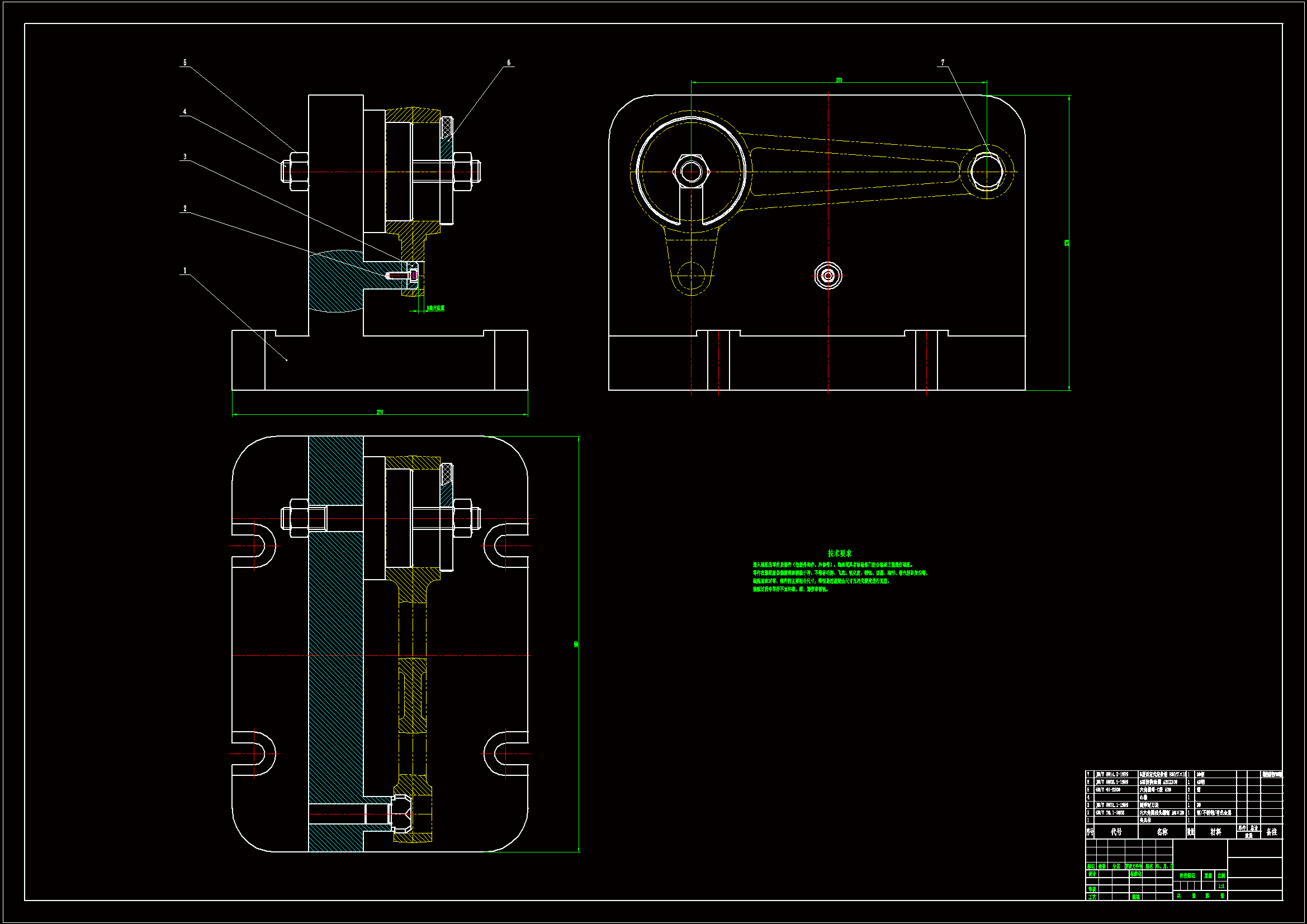Select the 1:1 scale value in title block
Screen dimensions: 1307x924
click(x=1221, y=886)
